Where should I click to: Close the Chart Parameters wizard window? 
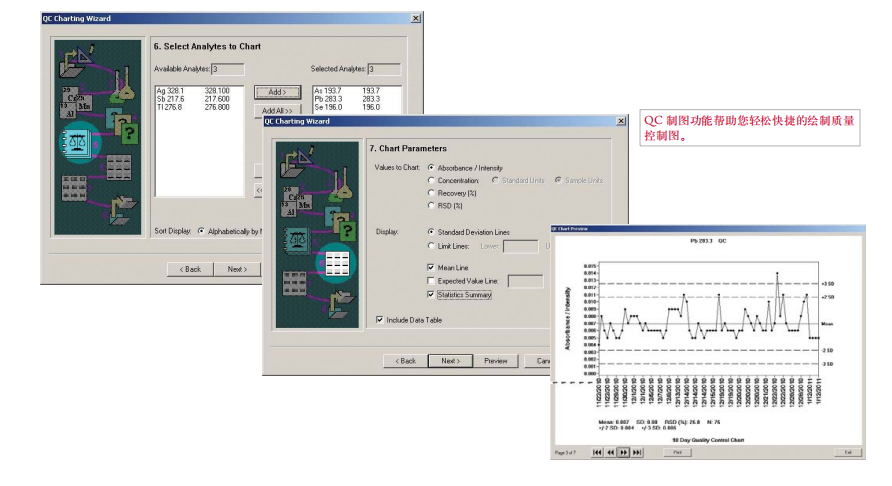point(621,121)
